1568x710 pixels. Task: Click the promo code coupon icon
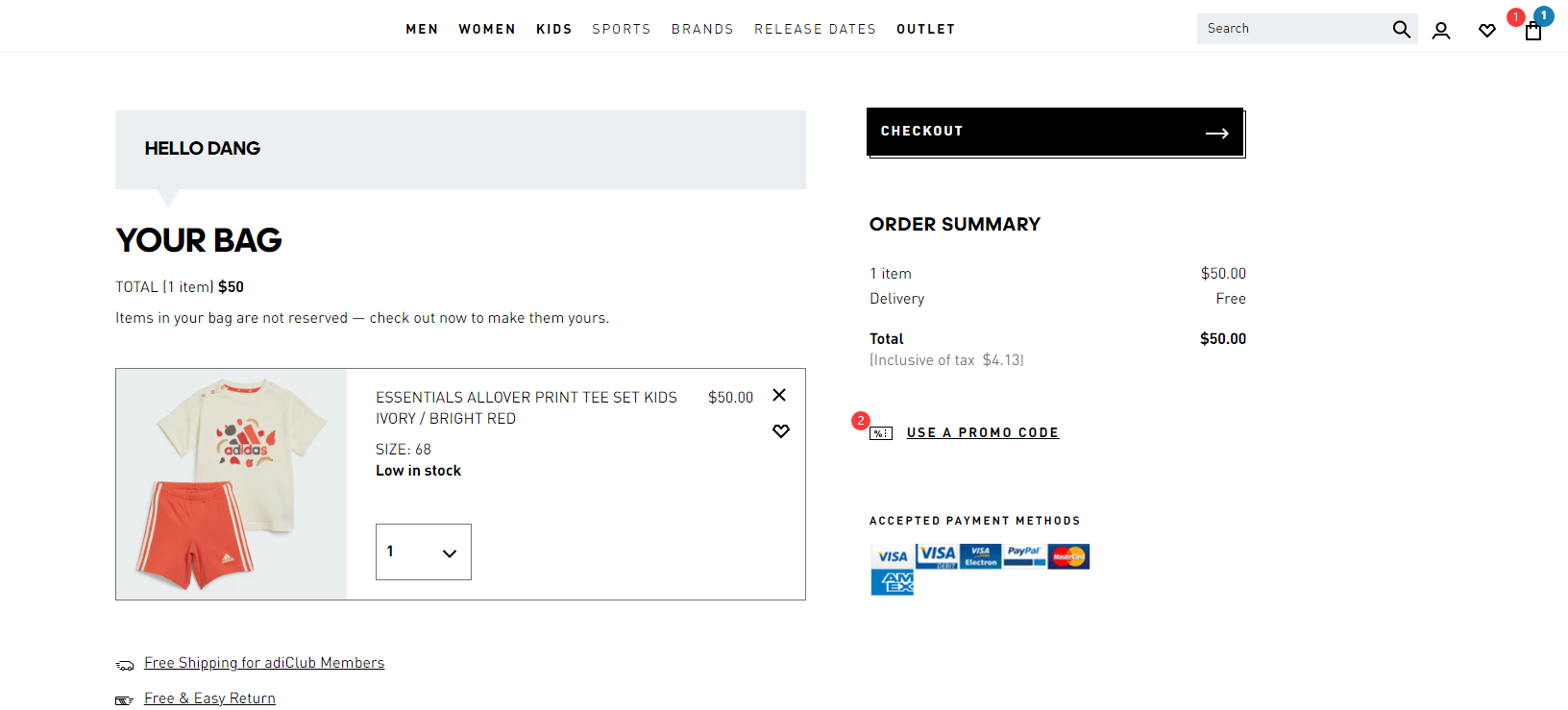pos(881,433)
